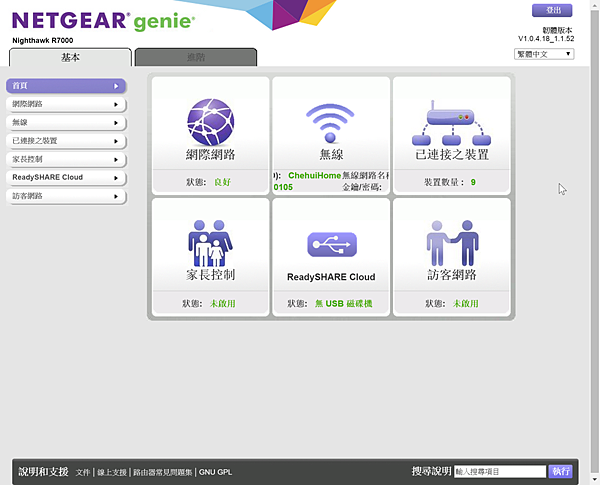This screenshot has width=600, height=485.
Task: Click the 搜尋說明 search input field
Action: click(500, 472)
